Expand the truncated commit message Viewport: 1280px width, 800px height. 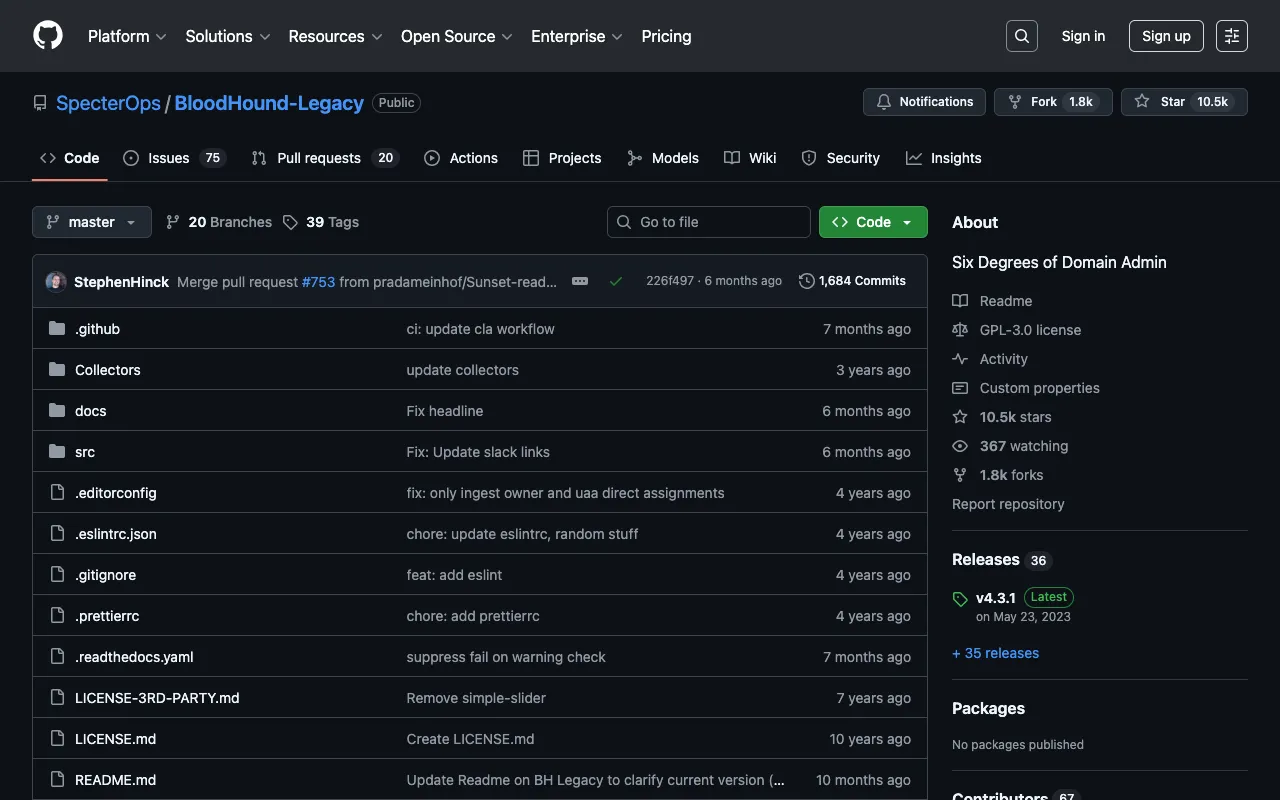point(580,281)
